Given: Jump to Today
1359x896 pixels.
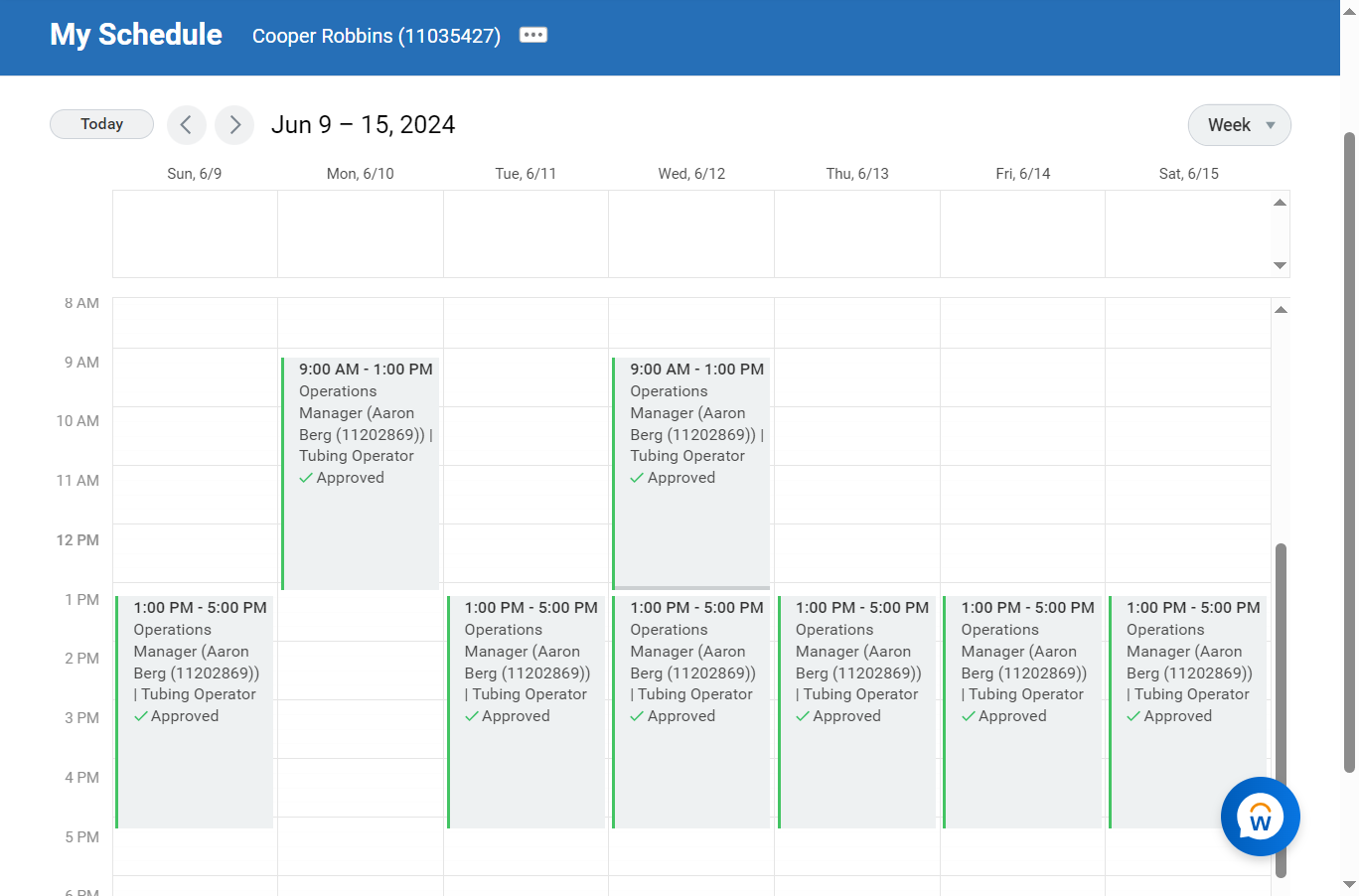Looking at the screenshot, I should [101, 124].
